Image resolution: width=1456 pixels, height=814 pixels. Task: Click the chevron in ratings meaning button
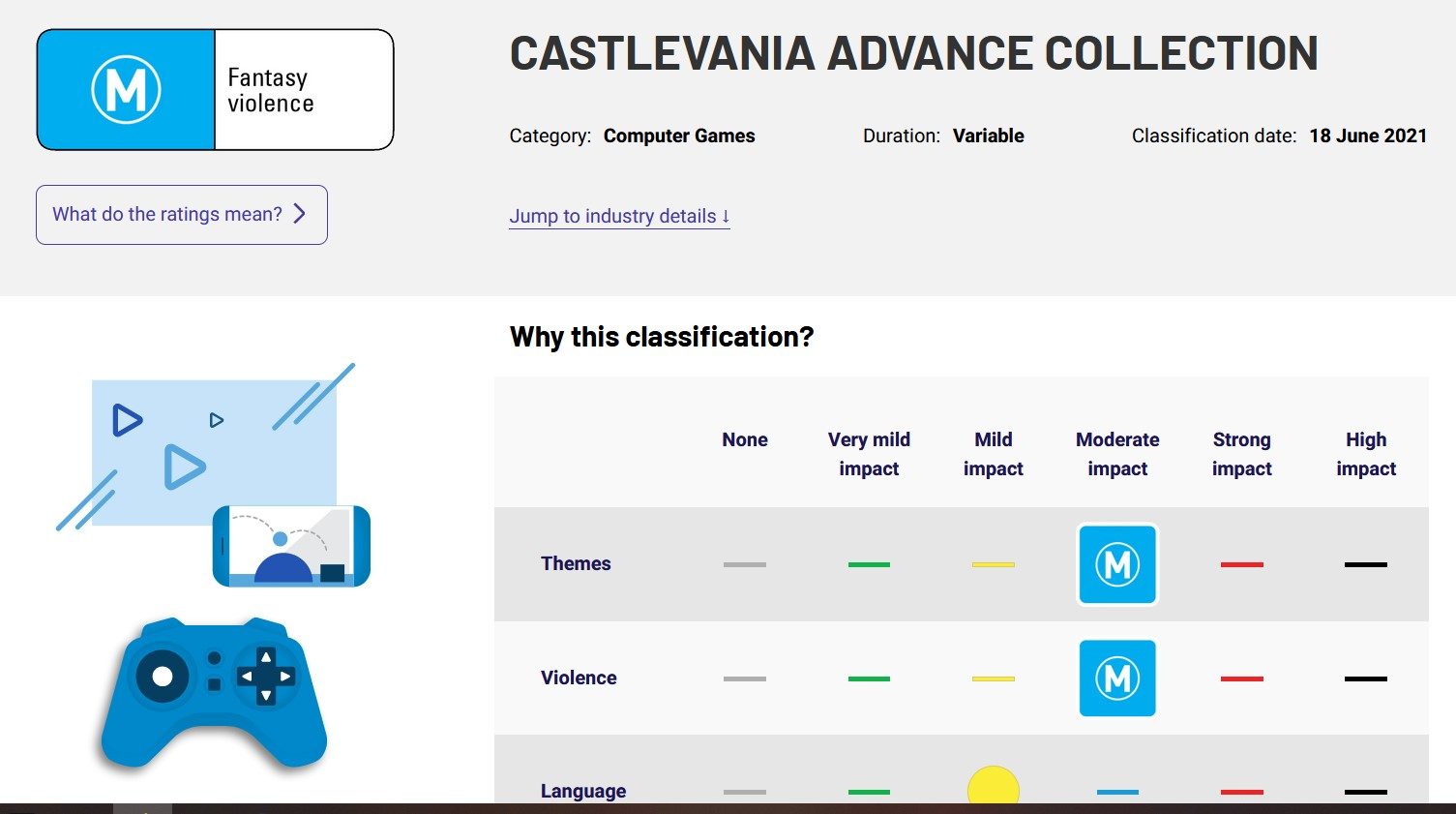[300, 214]
